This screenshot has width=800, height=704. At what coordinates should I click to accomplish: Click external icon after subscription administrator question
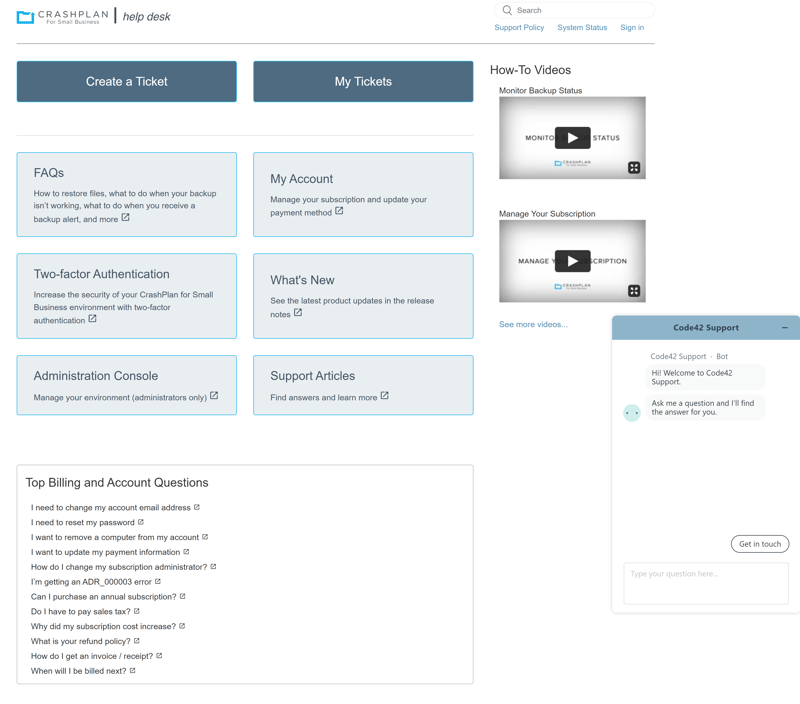coord(213,566)
